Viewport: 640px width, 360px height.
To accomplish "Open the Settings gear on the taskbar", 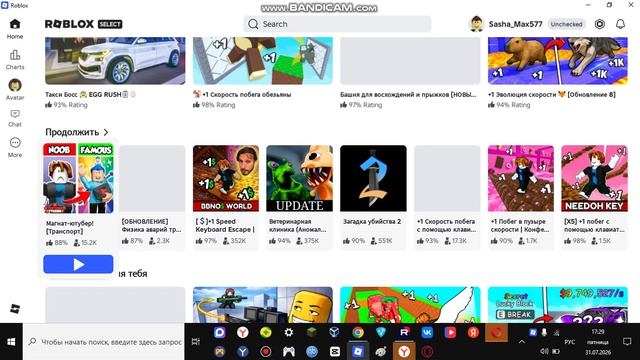I will (x=289, y=333).
